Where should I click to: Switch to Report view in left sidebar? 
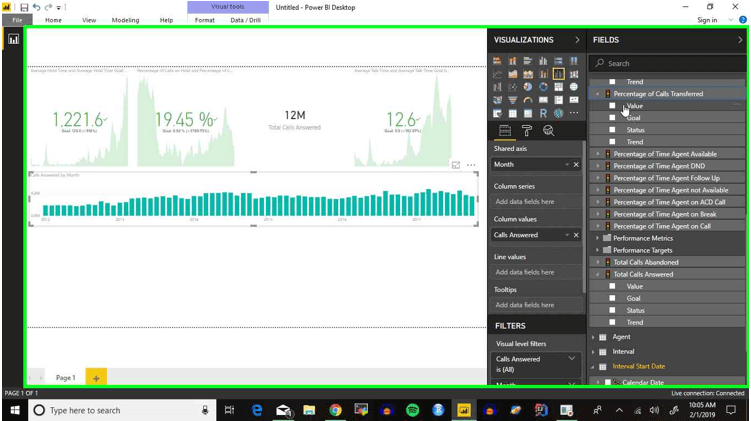tap(13, 39)
